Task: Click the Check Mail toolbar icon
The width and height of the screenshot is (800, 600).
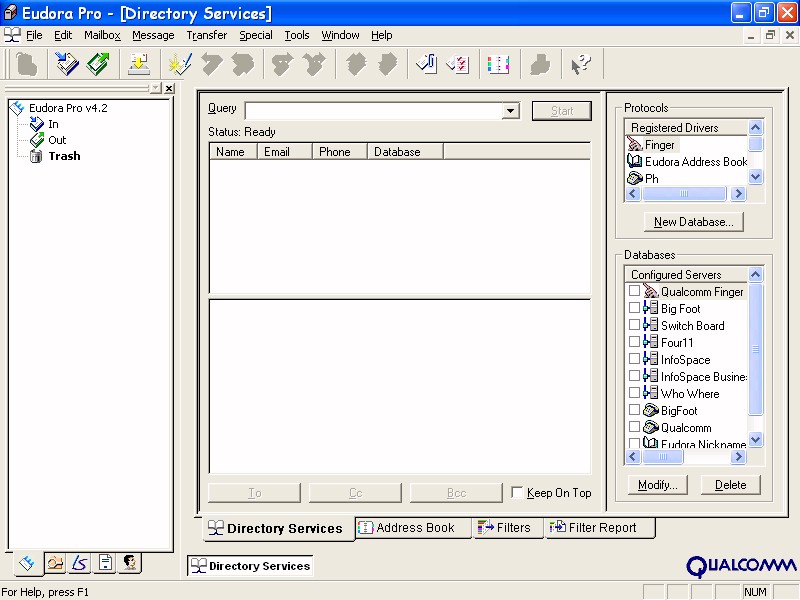Action: [138, 64]
